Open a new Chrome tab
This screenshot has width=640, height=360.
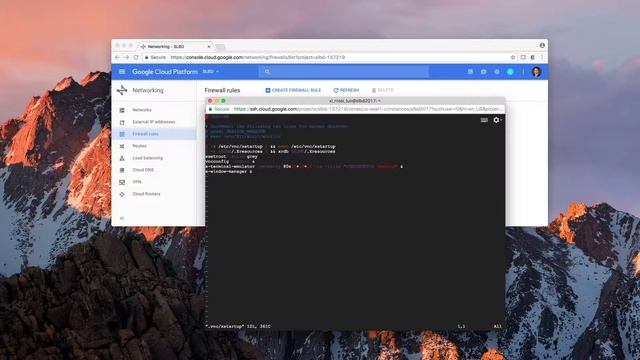pyautogui.click(x=220, y=47)
